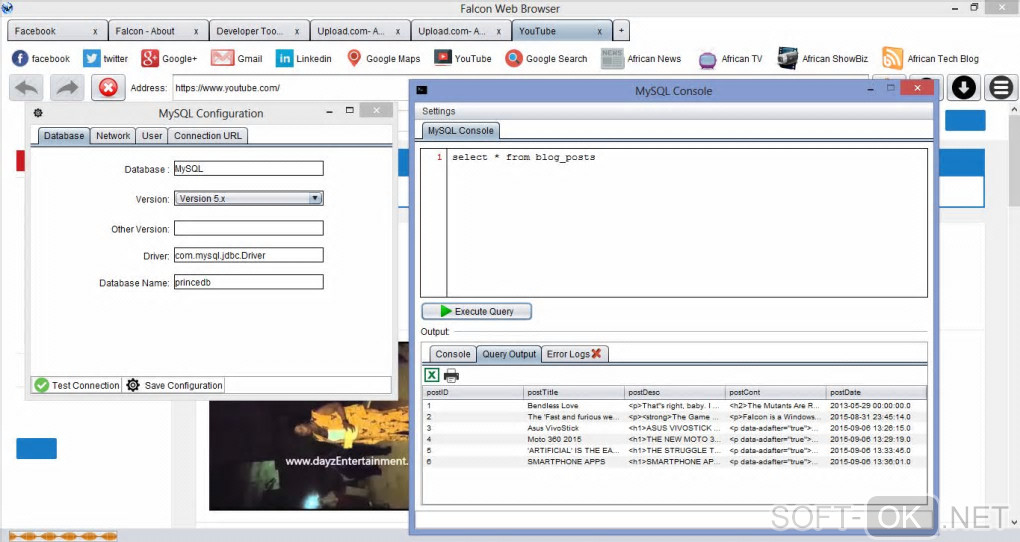
Task: Select the Network tab in MySQL Configuration
Action: [113, 135]
